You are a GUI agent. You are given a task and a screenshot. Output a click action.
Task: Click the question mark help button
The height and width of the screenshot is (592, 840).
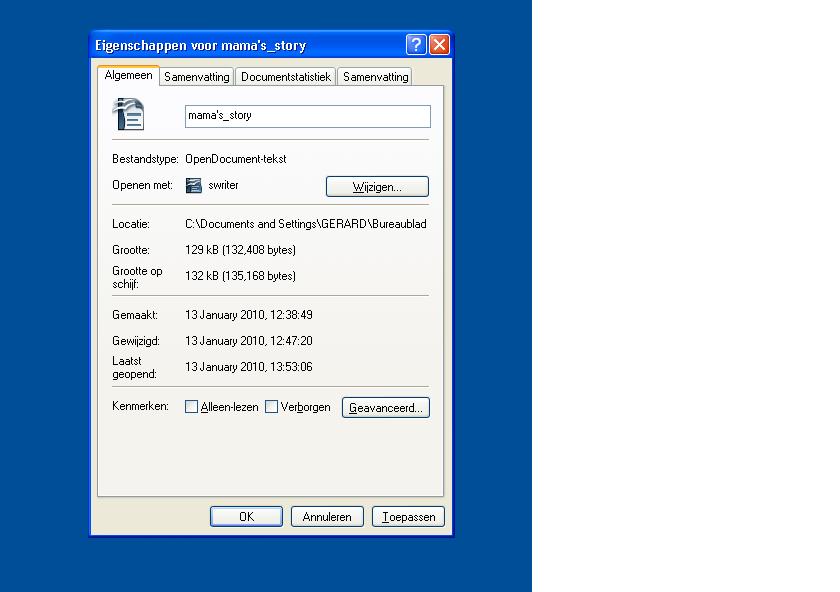click(417, 45)
